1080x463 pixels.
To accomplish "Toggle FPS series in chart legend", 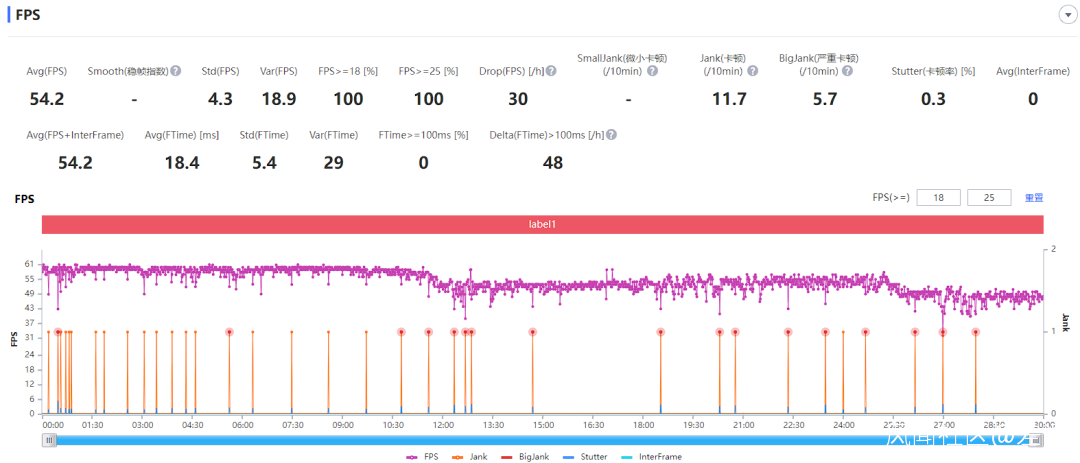I will point(422,457).
